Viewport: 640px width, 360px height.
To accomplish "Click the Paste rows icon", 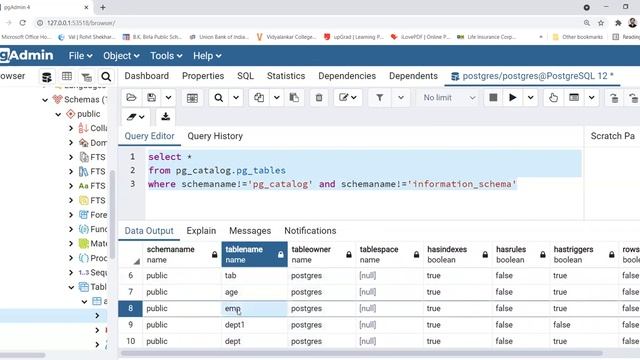I will click(x=294, y=98).
